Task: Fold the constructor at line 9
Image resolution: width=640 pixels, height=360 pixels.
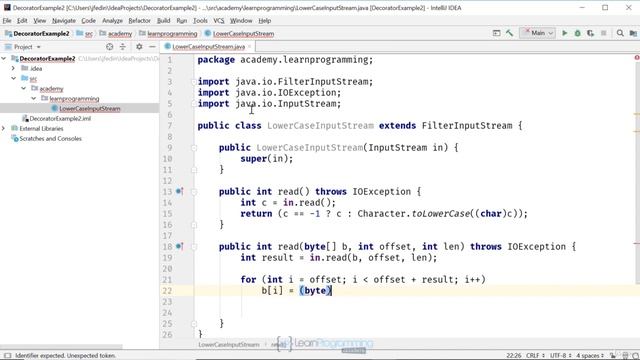Action: click(194, 148)
